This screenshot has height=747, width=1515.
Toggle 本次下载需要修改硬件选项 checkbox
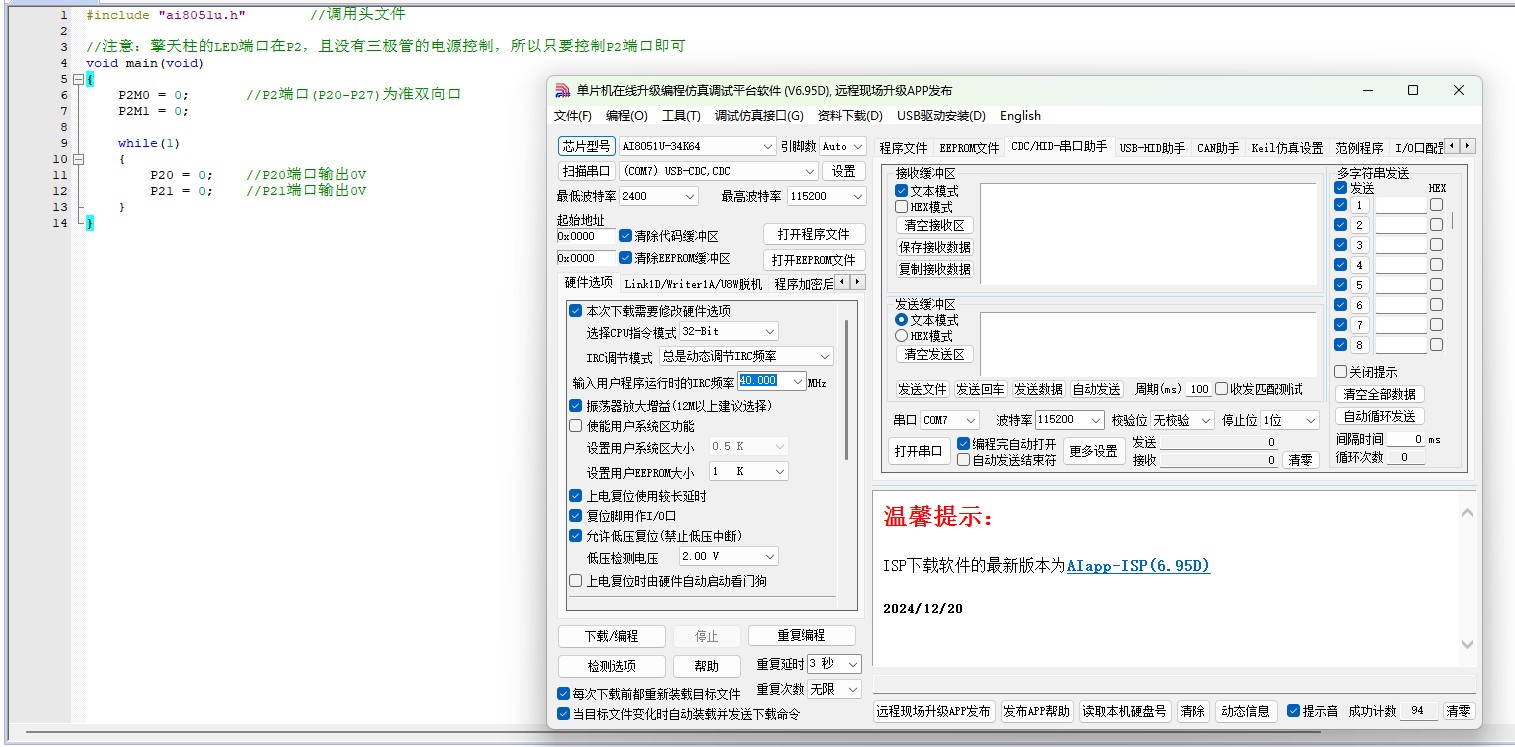point(576,311)
